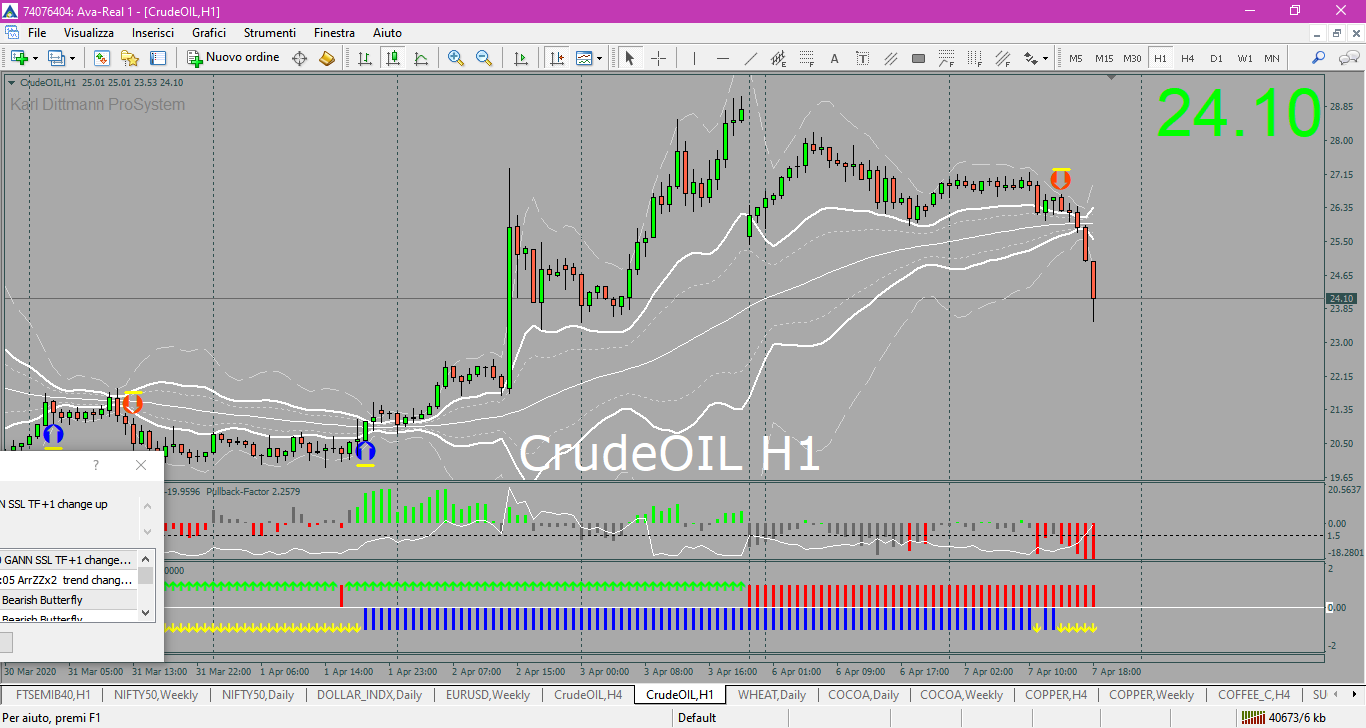Switch to D1 timeframe
The width and height of the screenshot is (1366, 728).
[1216, 58]
